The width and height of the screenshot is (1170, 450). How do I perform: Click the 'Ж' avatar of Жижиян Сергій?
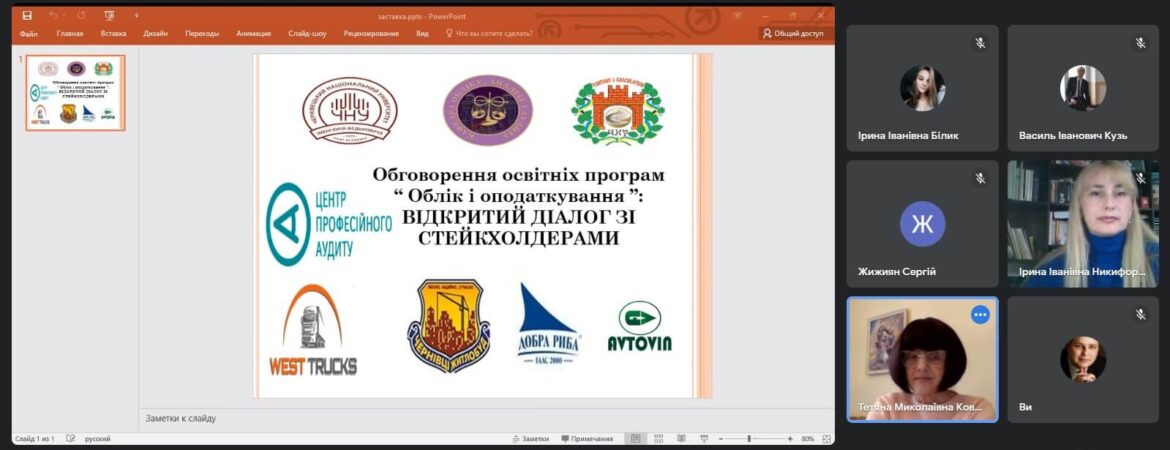(x=922, y=224)
